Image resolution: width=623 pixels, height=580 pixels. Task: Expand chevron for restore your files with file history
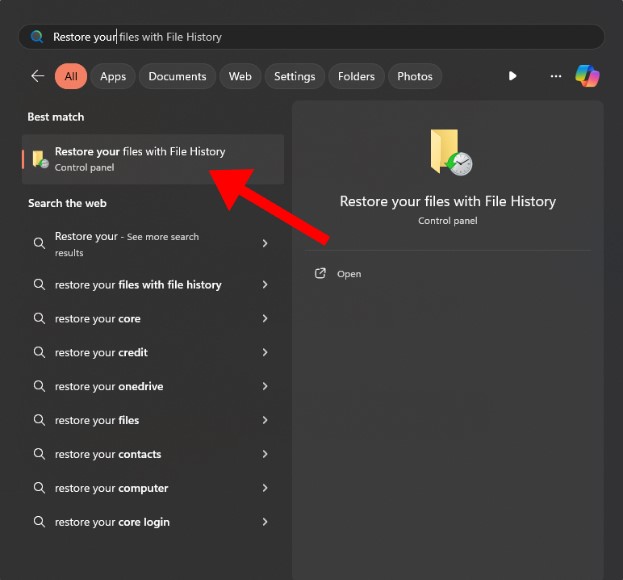click(265, 284)
